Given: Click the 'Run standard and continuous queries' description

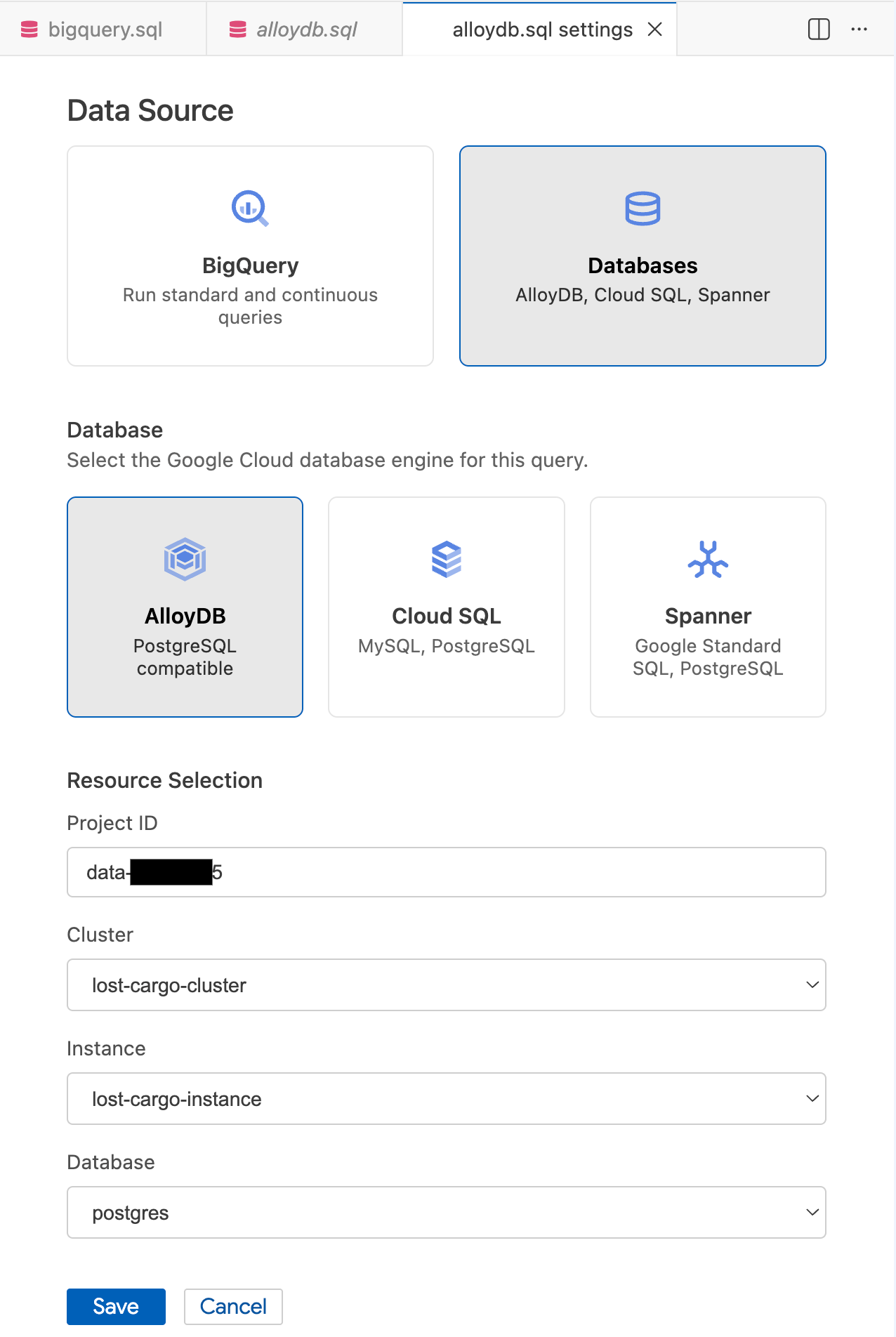Looking at the screenshot, I should coord(250,306).
